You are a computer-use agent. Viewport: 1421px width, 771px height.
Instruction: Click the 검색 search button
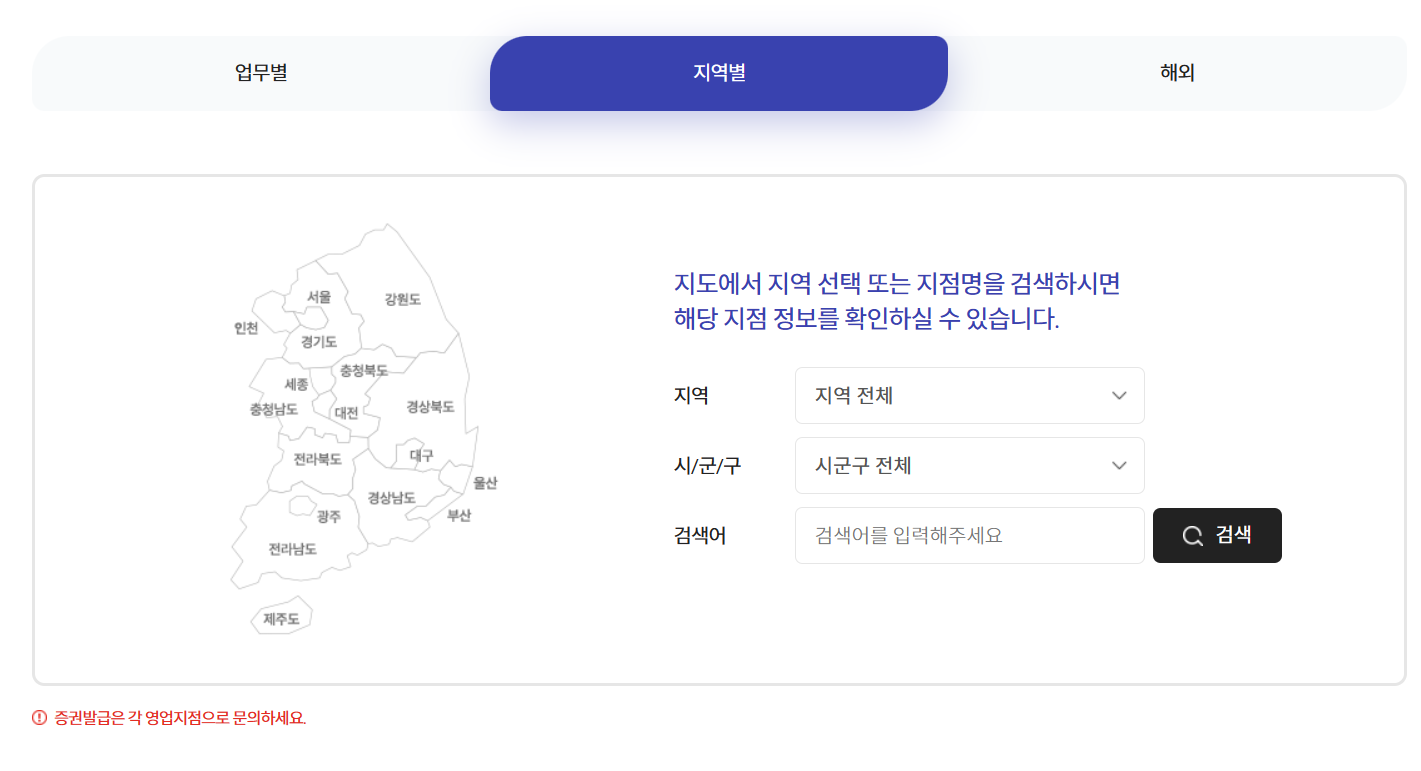[x=1217, y=535]
